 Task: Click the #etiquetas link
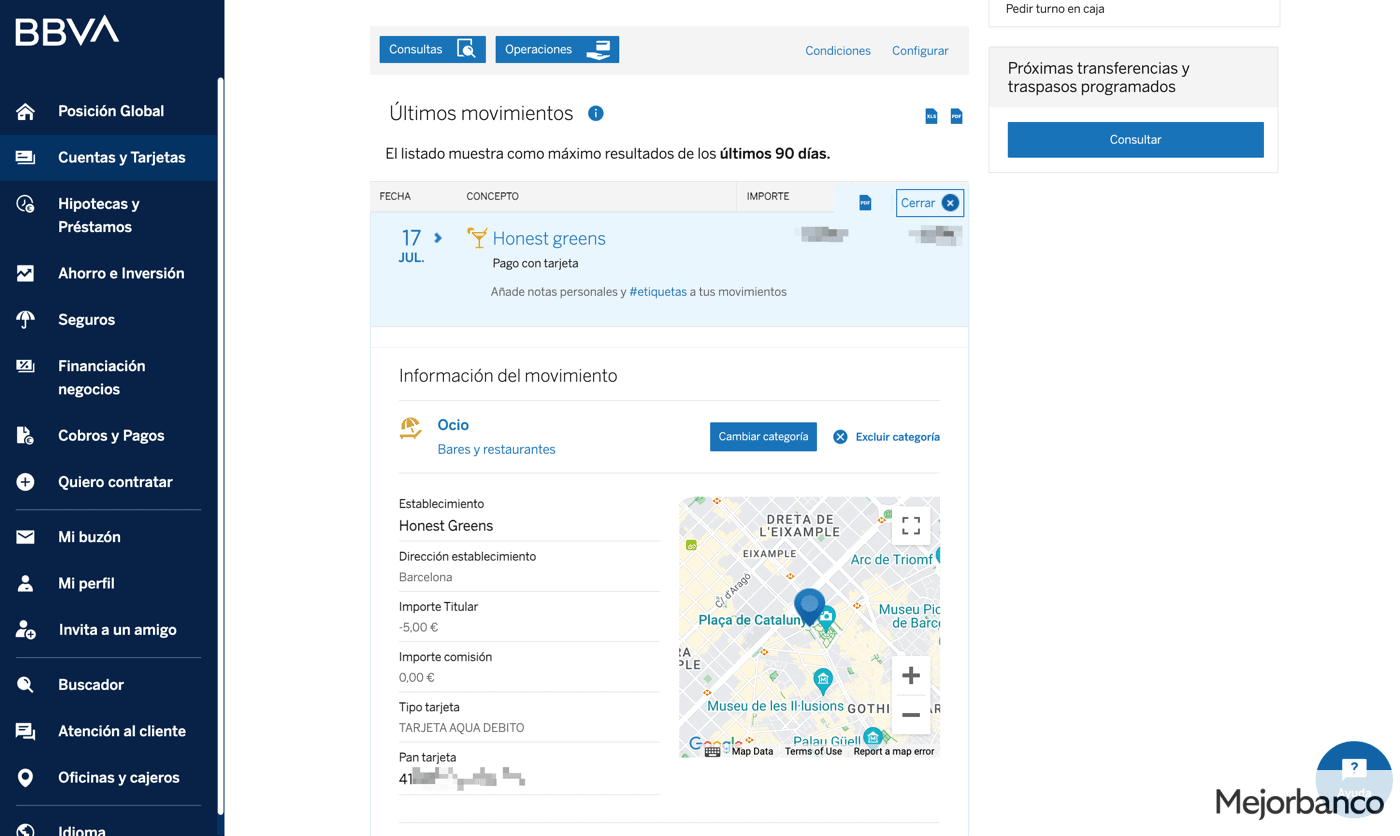coord(658,292)
